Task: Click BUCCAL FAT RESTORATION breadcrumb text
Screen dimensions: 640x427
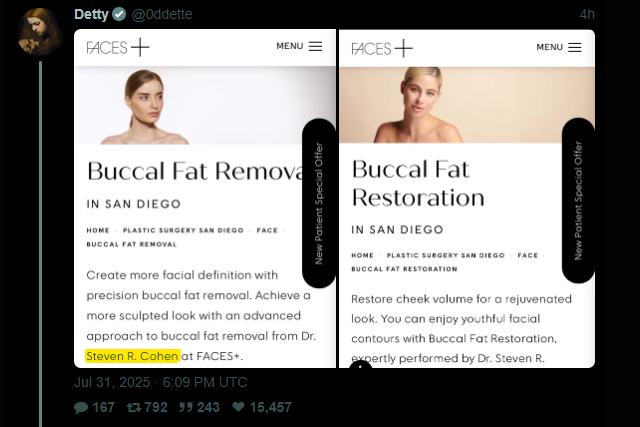Action: tap(404, 269)
